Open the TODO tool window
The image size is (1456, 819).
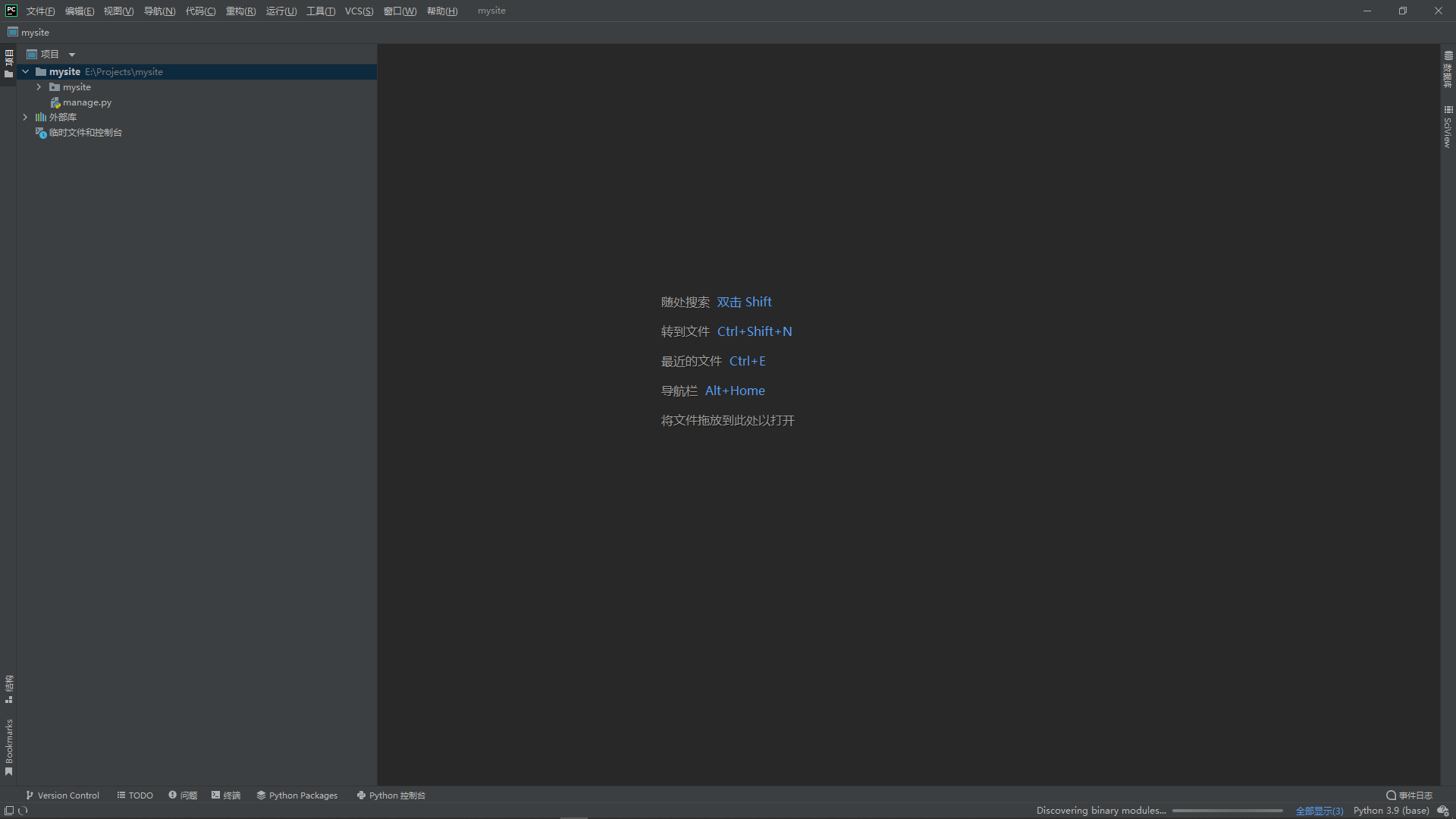(135, 795)
